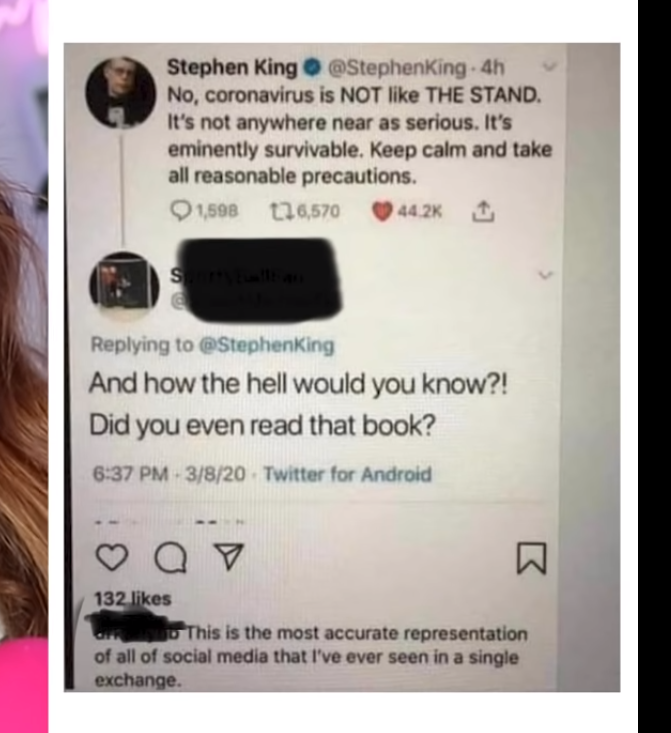This screenshot has width=671, height=733.
Task: Open Stephen King's profile picture
Action: 121,92
